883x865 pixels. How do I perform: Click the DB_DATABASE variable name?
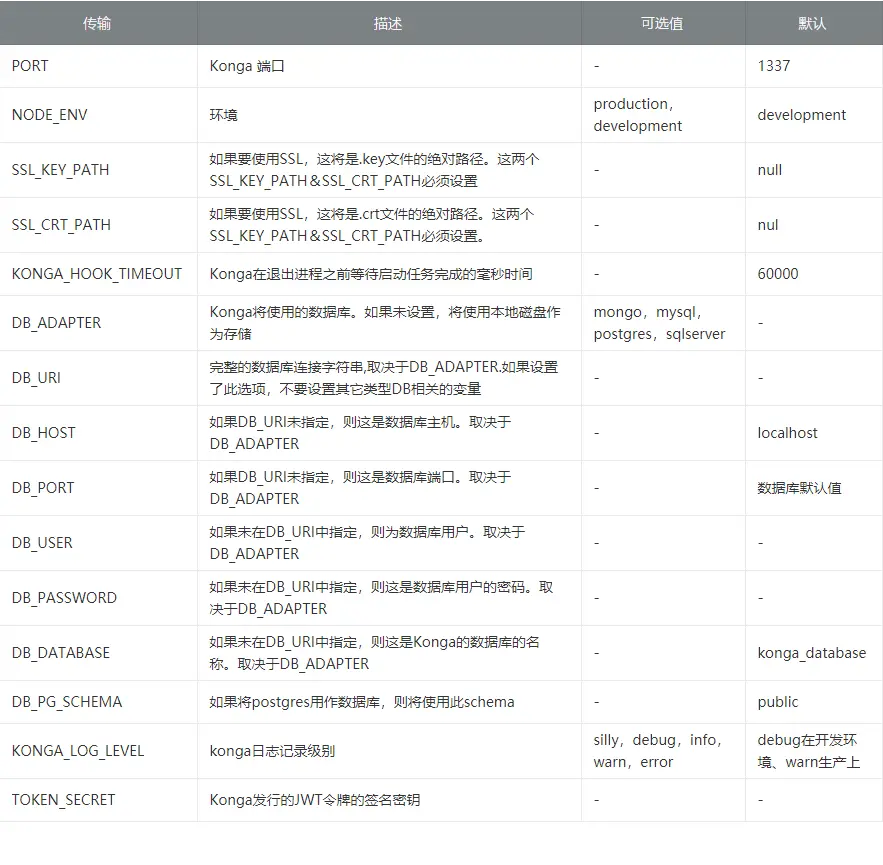click(x=61, y=653)
